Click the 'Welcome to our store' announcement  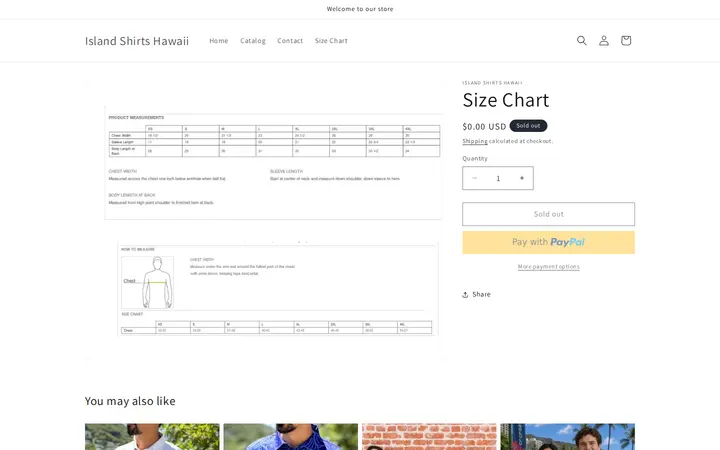(x=360, y=9)
